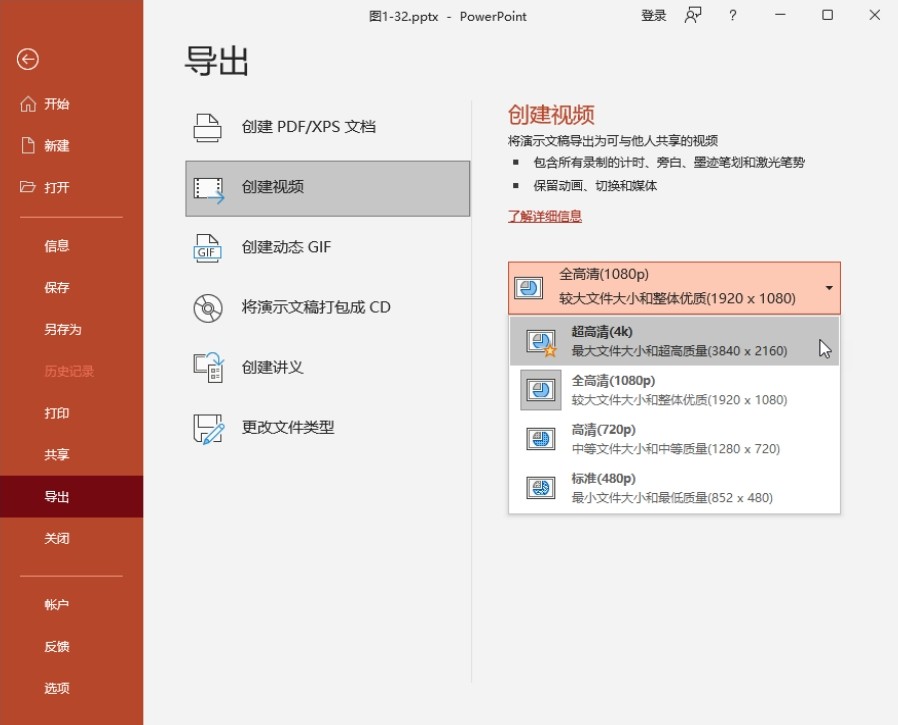The height and width of the screenshot is (725, 898).
Task: Open the 另存为 (Save As) page
Action: [62, 329]
